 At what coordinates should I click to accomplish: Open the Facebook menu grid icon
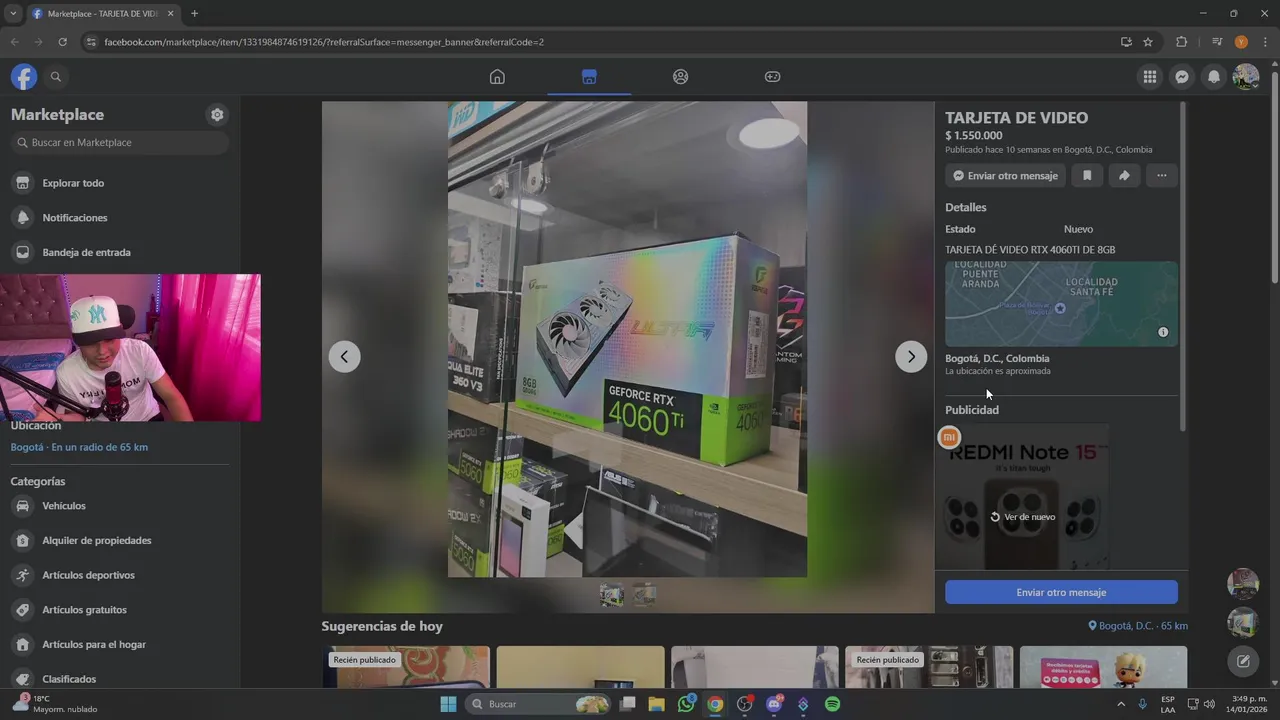[1150, 77]
